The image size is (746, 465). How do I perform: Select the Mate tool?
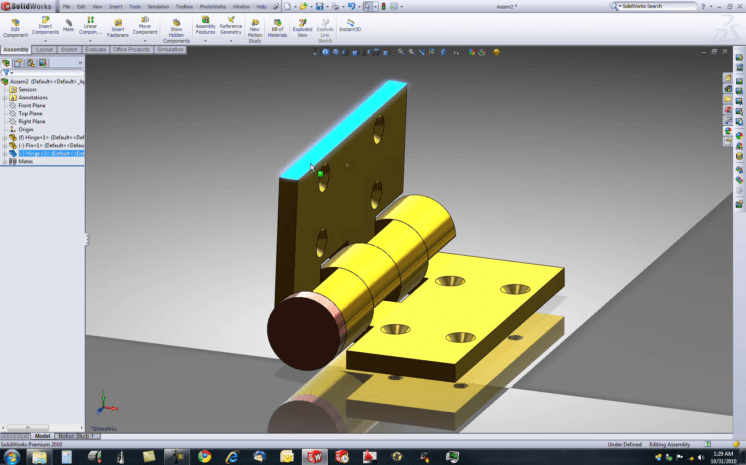click(x=69, y=26)
